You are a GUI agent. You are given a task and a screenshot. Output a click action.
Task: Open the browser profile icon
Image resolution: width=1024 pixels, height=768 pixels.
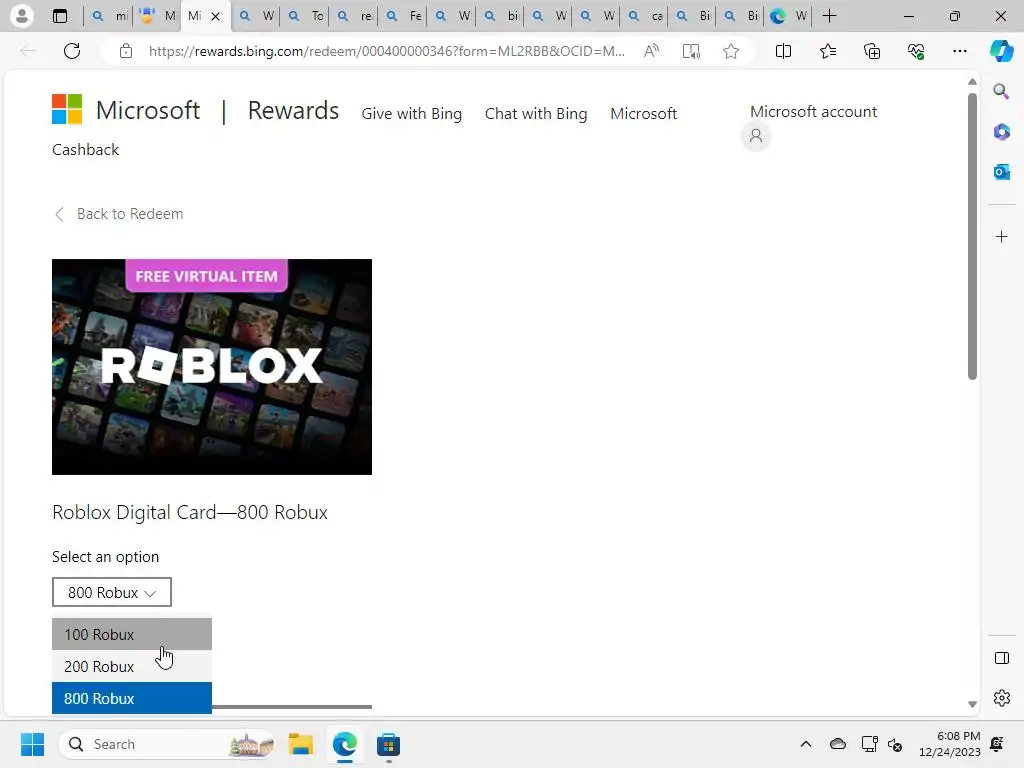pos(22,16)
